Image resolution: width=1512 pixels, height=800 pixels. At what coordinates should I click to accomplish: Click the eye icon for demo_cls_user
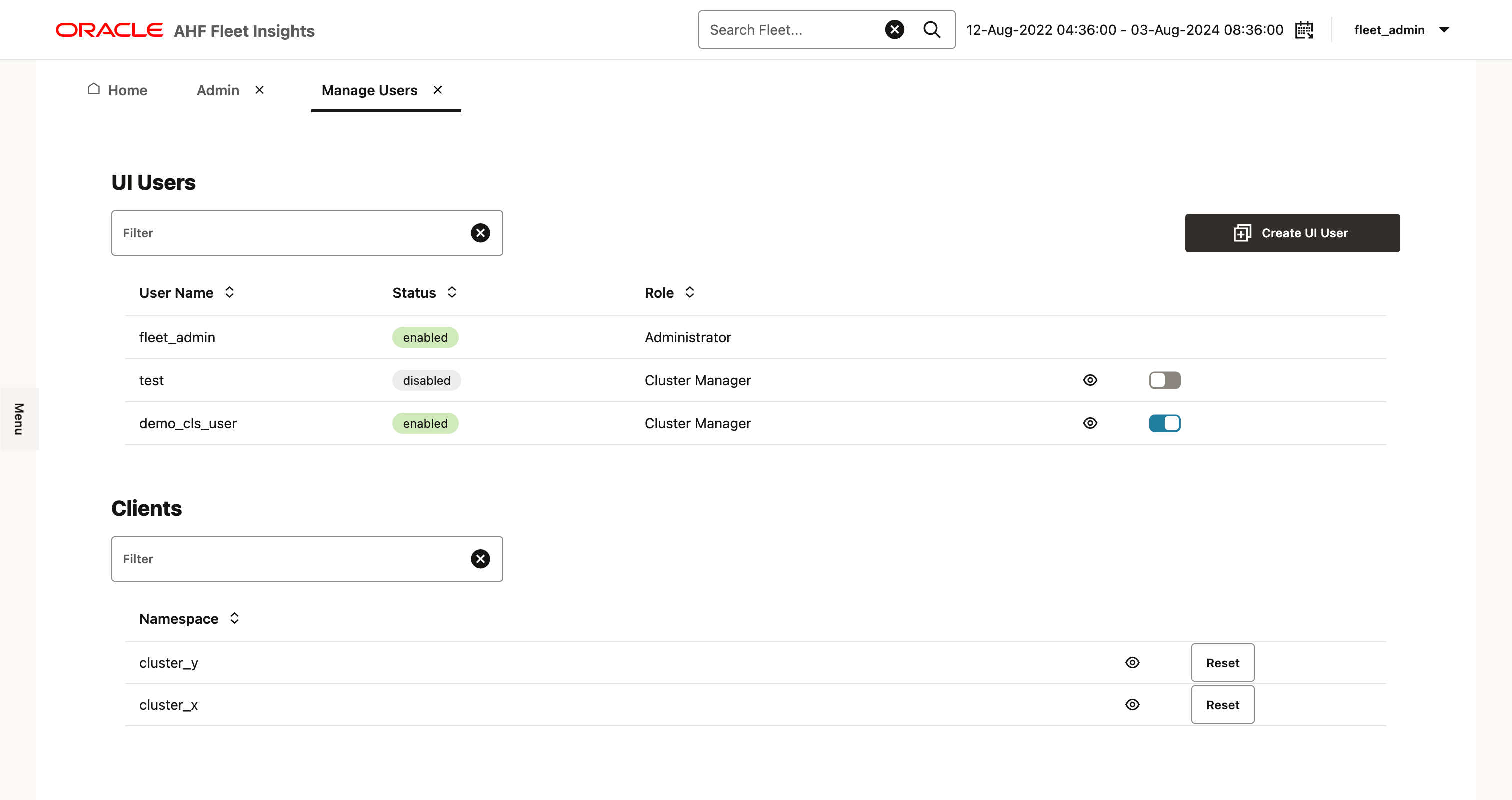[1090, 423]
